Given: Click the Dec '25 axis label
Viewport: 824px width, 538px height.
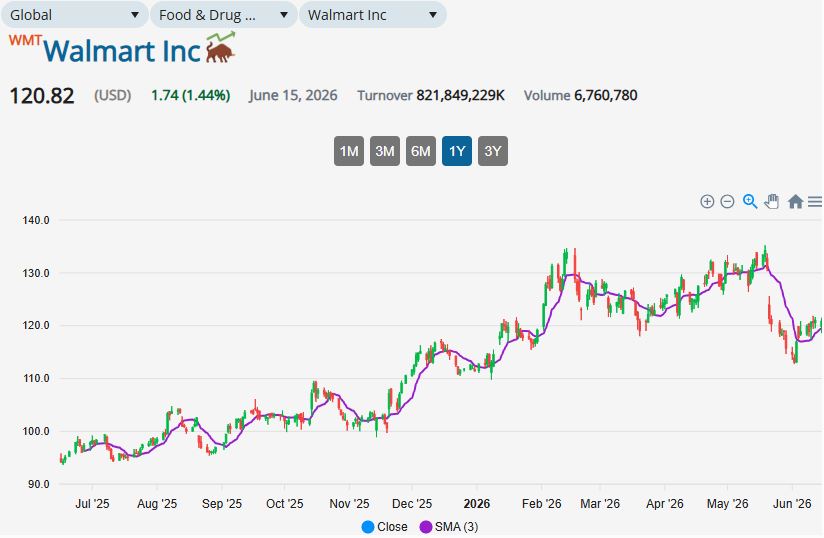Looking at the screenshot, I should [x=412, y=504].
